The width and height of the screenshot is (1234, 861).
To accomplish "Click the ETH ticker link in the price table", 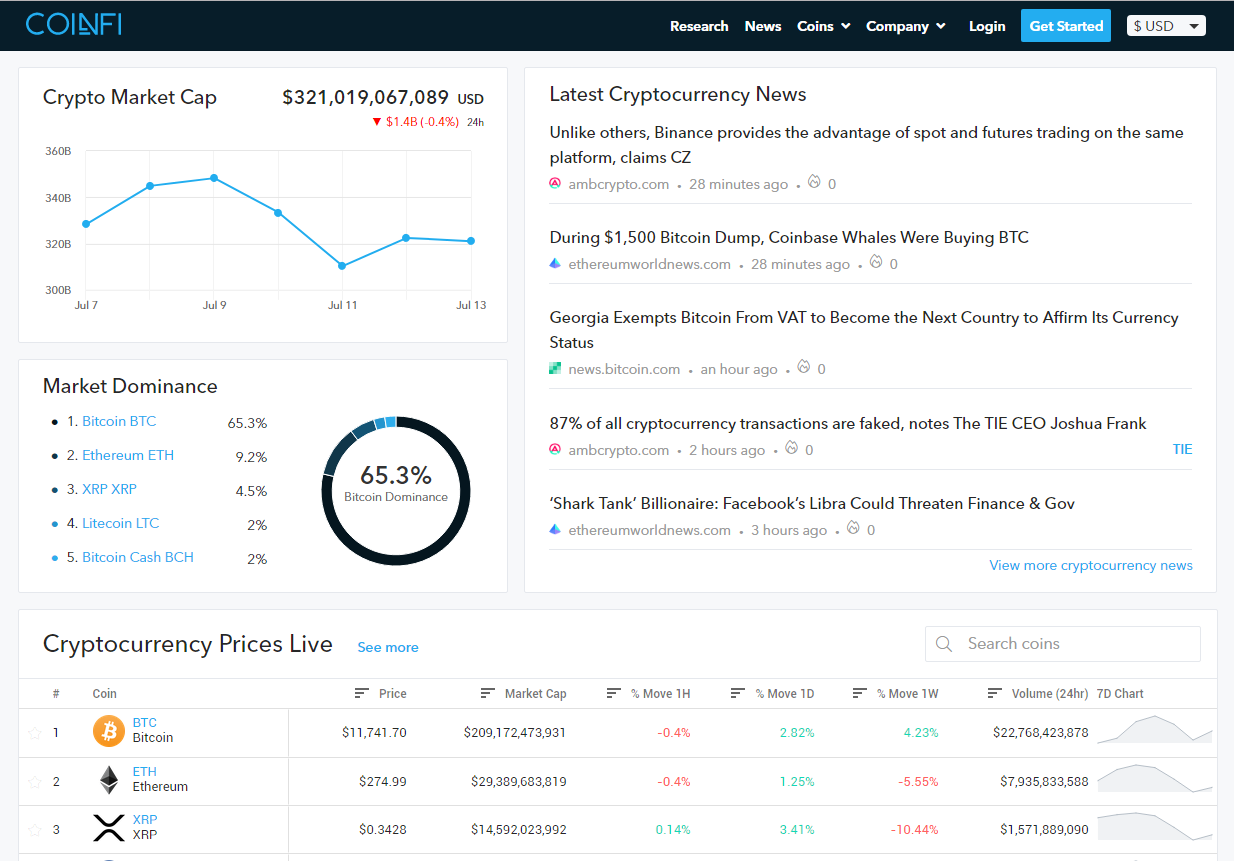I will (144, 771).
